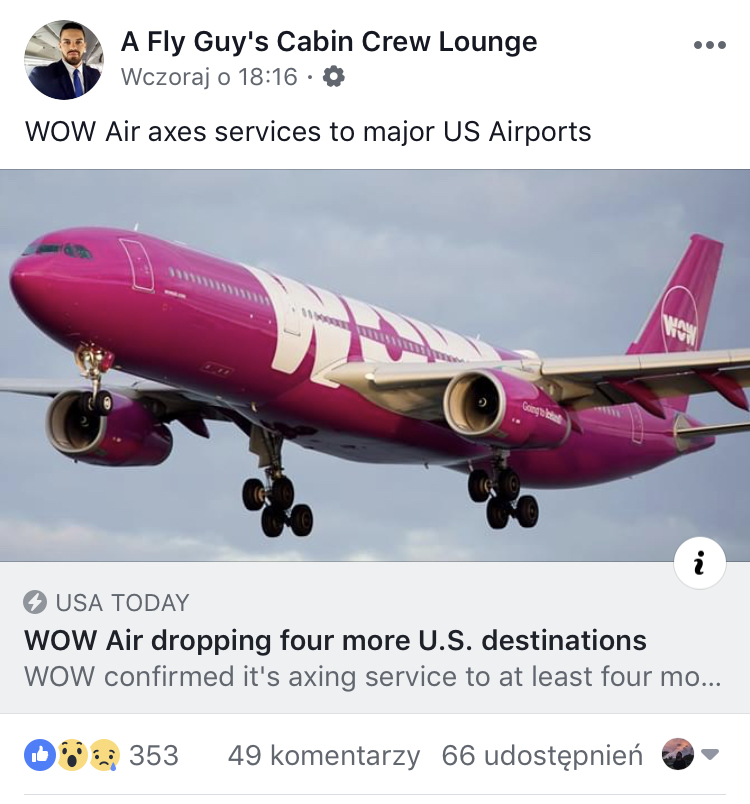Open A Fly Guy's Cabin Crew Lounge page
Image resolution: width=750 pixels, height=804 pixels.
pyautogui.click(x=329, y=42)
